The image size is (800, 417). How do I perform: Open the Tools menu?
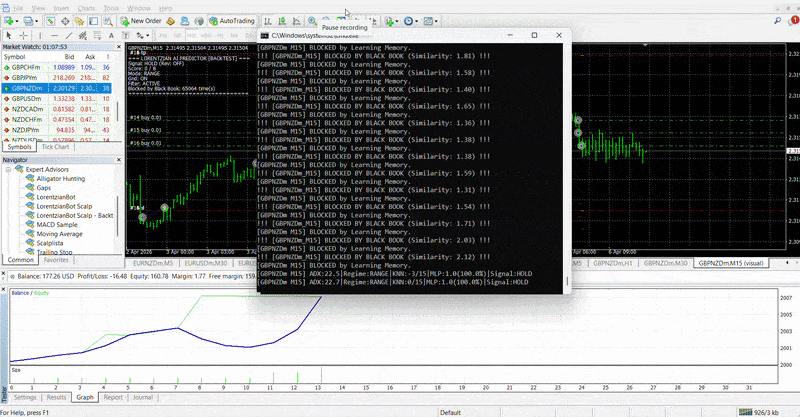click(x=111, y=8)
